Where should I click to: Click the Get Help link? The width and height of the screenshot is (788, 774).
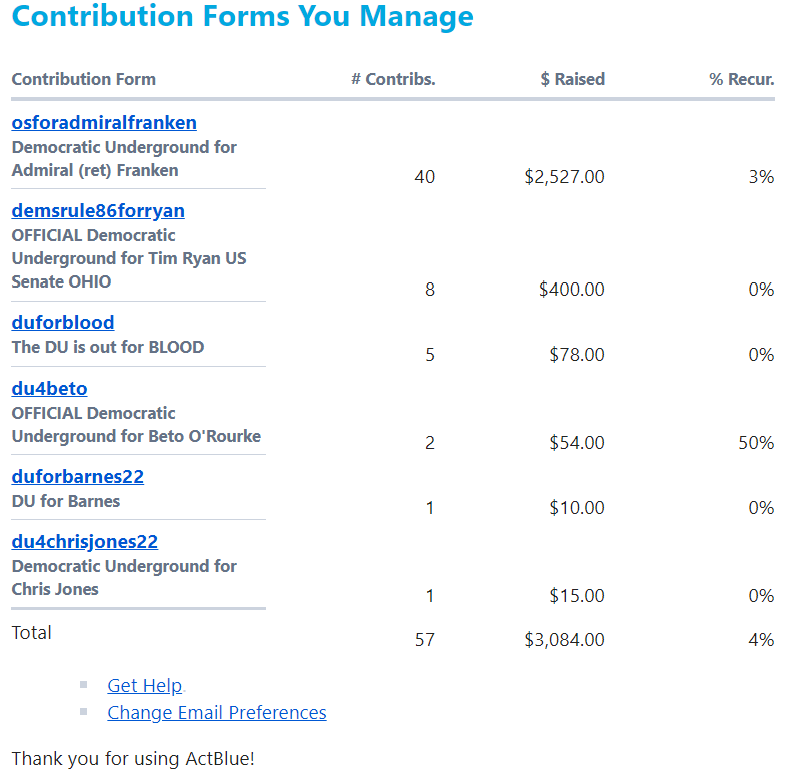pyautogui.click(x=145, y=686)
